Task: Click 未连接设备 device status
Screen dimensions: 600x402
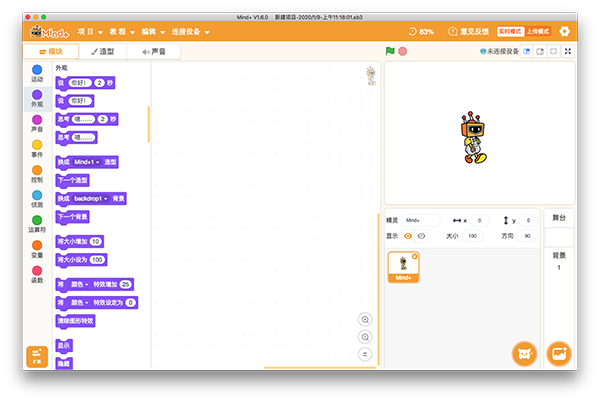Action: tap(499, 51)
